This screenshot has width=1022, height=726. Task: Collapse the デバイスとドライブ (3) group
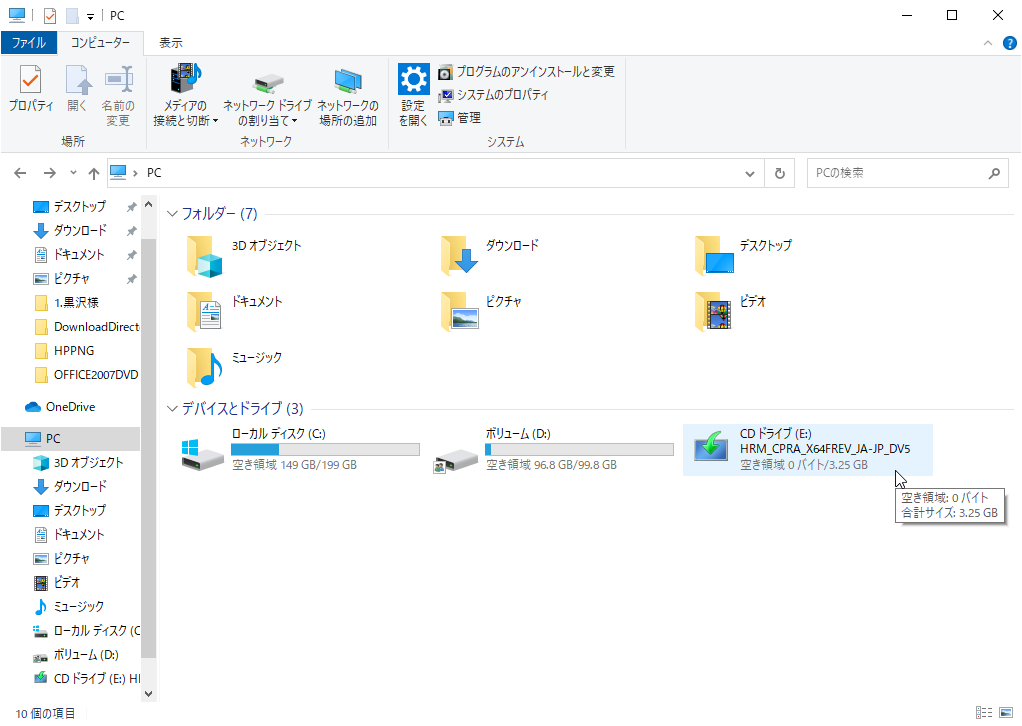(x=172, y=409)
